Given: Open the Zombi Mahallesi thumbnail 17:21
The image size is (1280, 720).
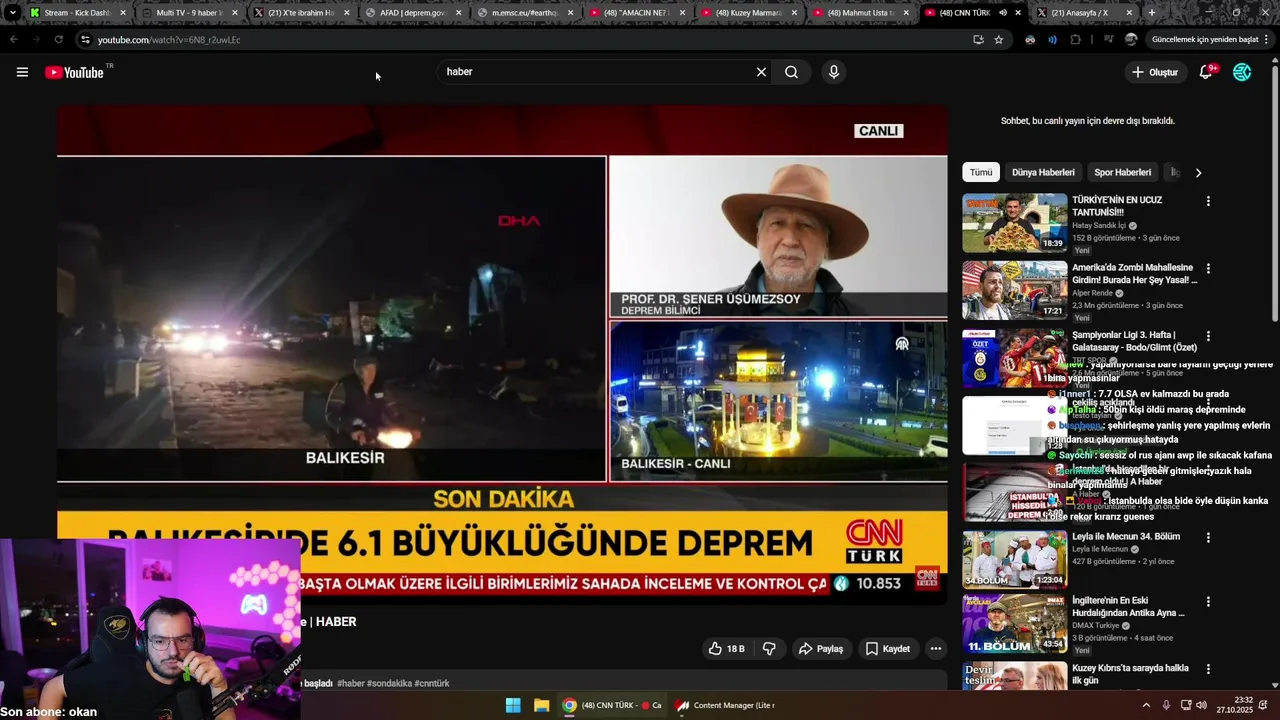Looking at the screenshot, I should coord(1015,290).
